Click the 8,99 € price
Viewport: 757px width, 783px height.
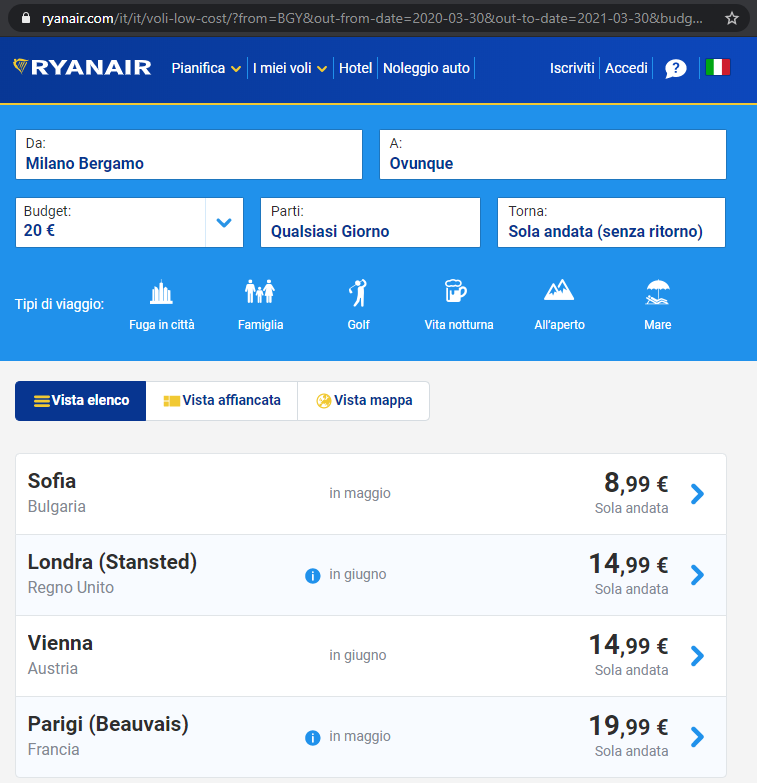click(x=636, y=483)
